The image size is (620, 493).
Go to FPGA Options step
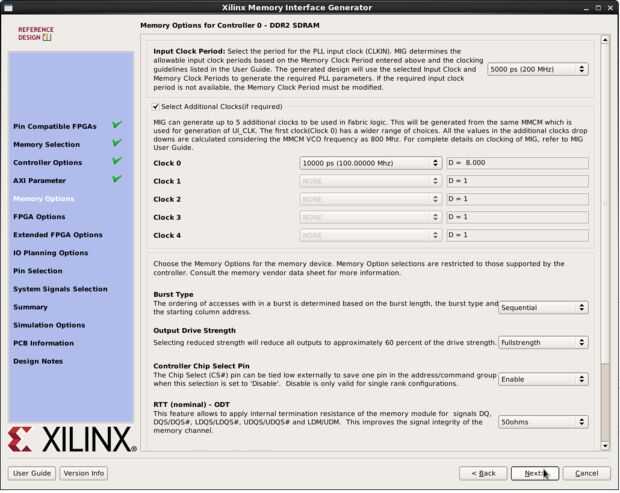coord(39,217)
